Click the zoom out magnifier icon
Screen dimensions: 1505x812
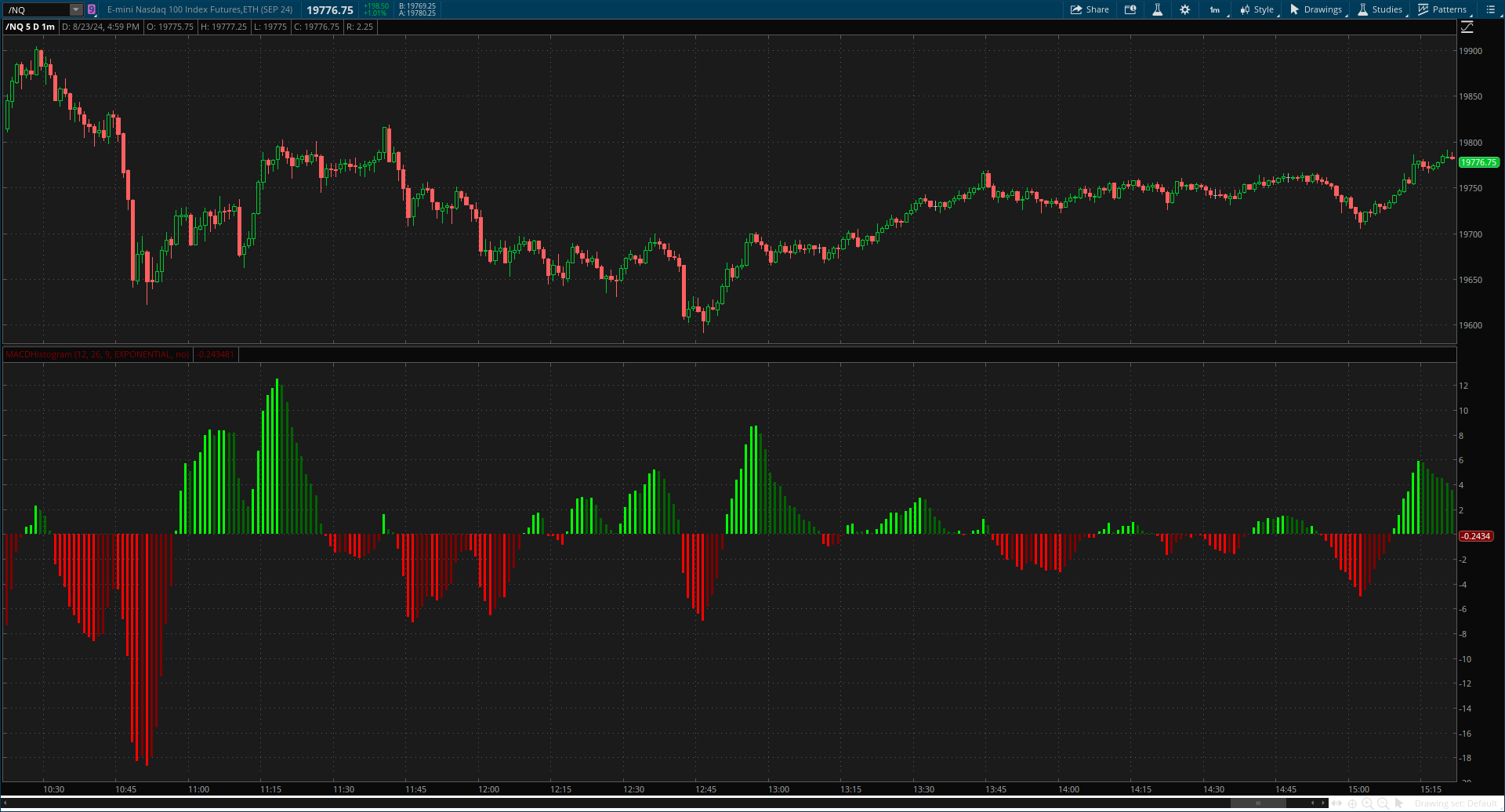pos(1384,803)
